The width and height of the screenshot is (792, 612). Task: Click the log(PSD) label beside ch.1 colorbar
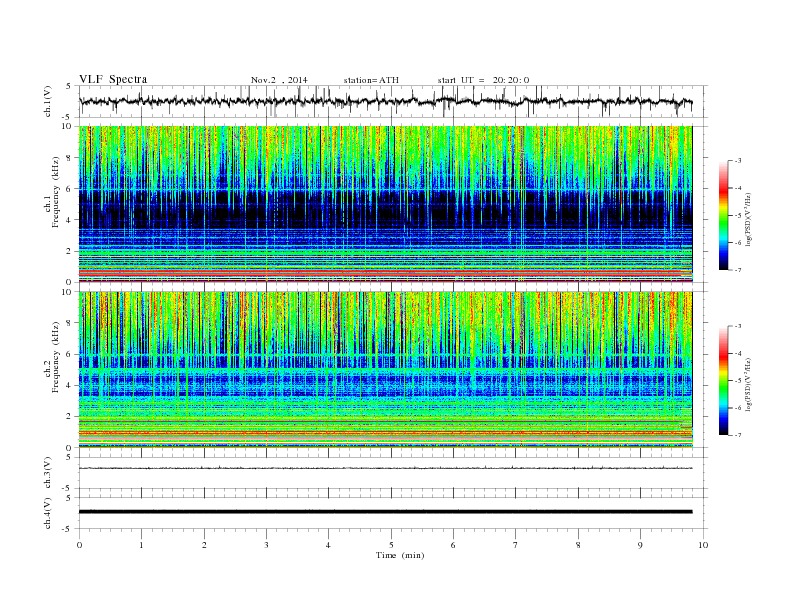click(749, 218)
